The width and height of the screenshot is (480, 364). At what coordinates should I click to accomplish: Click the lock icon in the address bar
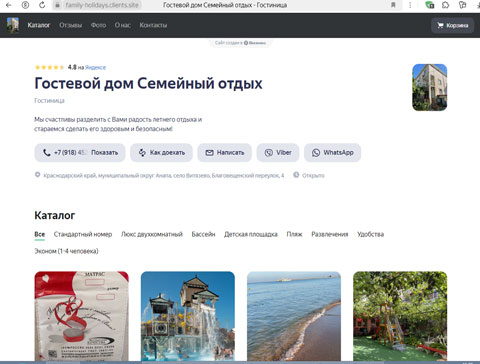(x=58, y=5)
